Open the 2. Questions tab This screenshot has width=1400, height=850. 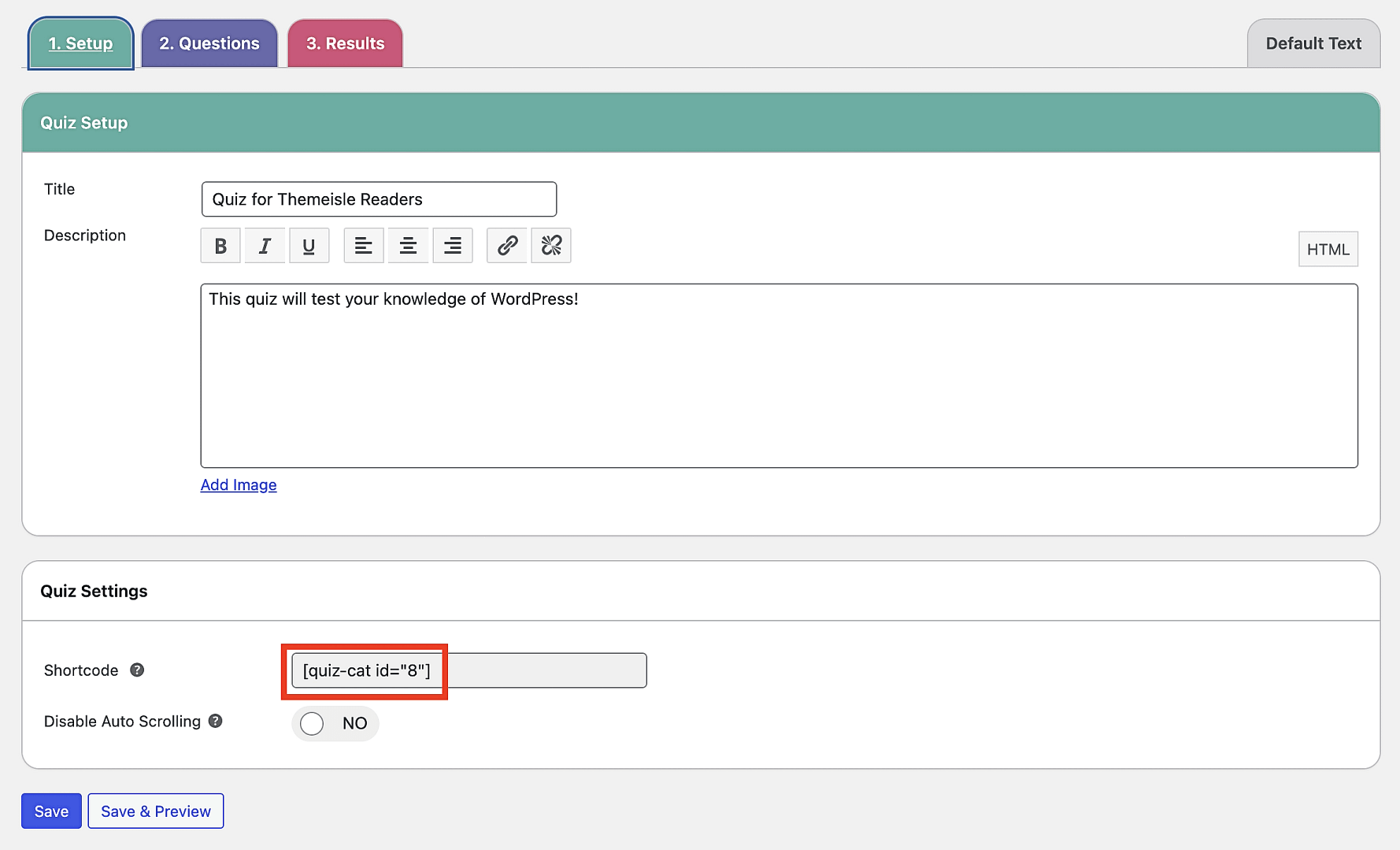209,43
